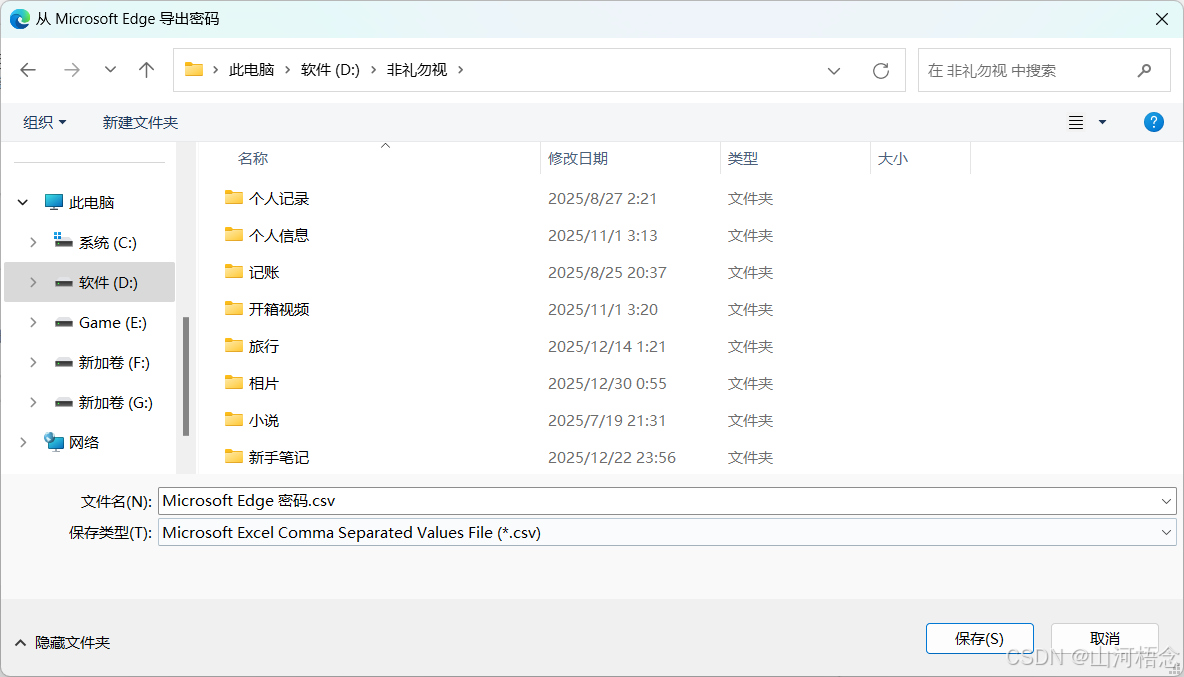This screenshot has height=677, width=1184.
Task: Expand 新加卷 (F:) drive node
Action: pyautogui.click(x=33, y=362)
